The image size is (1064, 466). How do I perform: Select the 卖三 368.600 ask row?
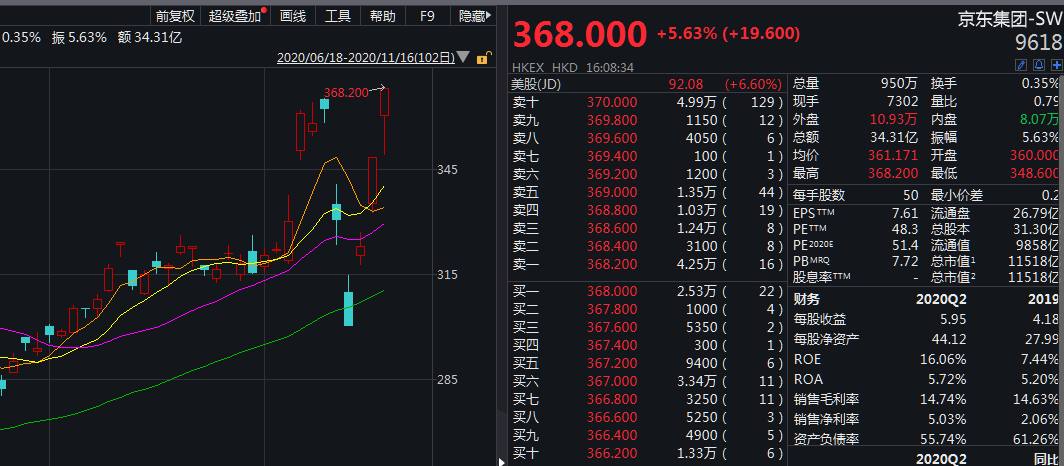[647, 228]
